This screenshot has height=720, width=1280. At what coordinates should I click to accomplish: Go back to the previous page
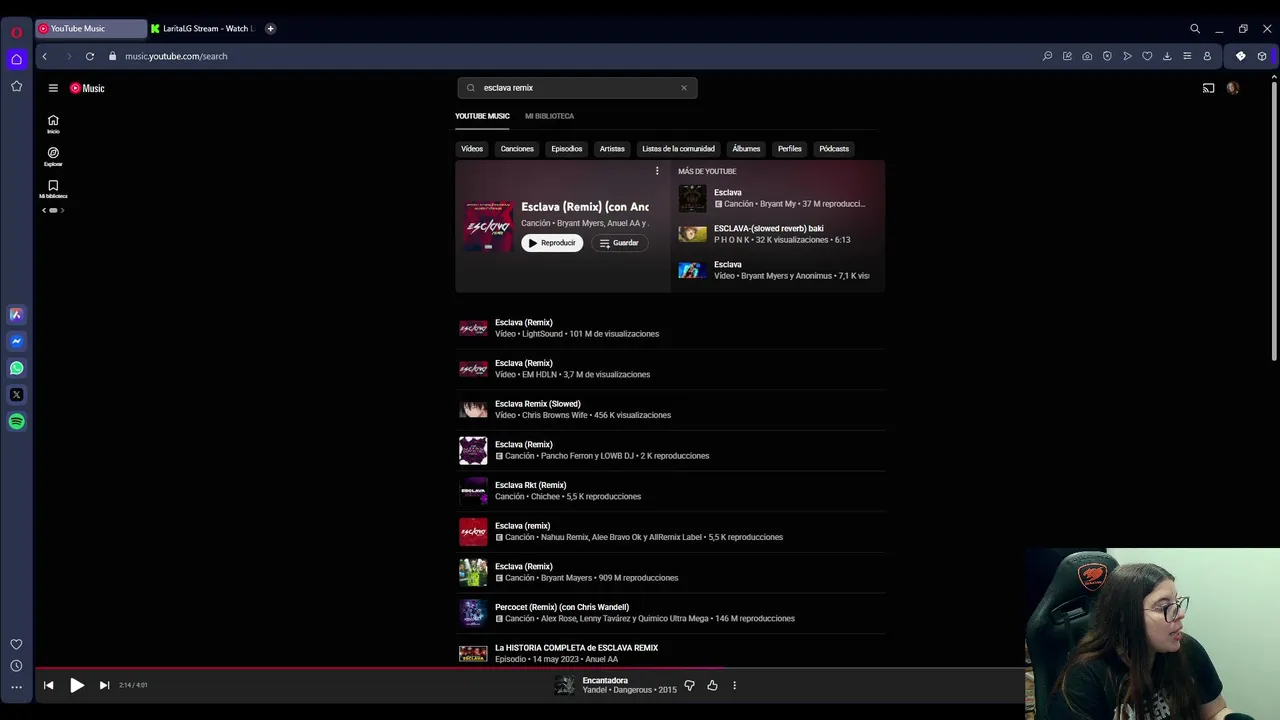45,56
